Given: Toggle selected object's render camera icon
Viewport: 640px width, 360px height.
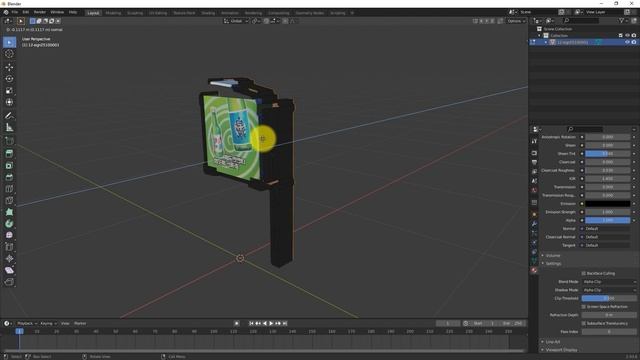Looking at the screenshot, I should (x=634, y=42).
